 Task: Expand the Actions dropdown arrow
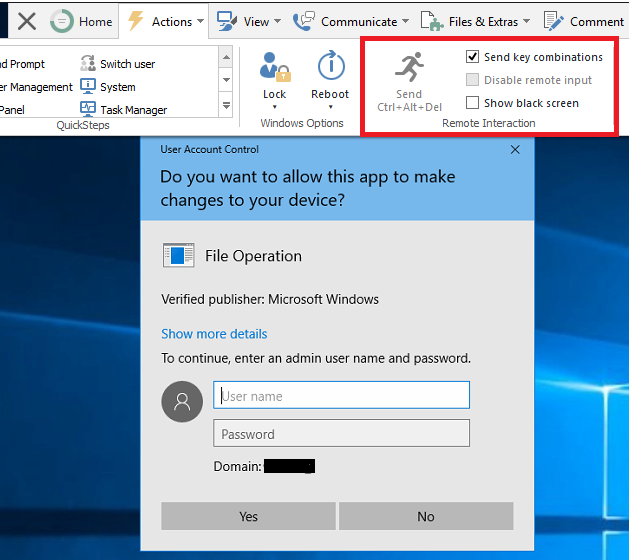(200, 21)
